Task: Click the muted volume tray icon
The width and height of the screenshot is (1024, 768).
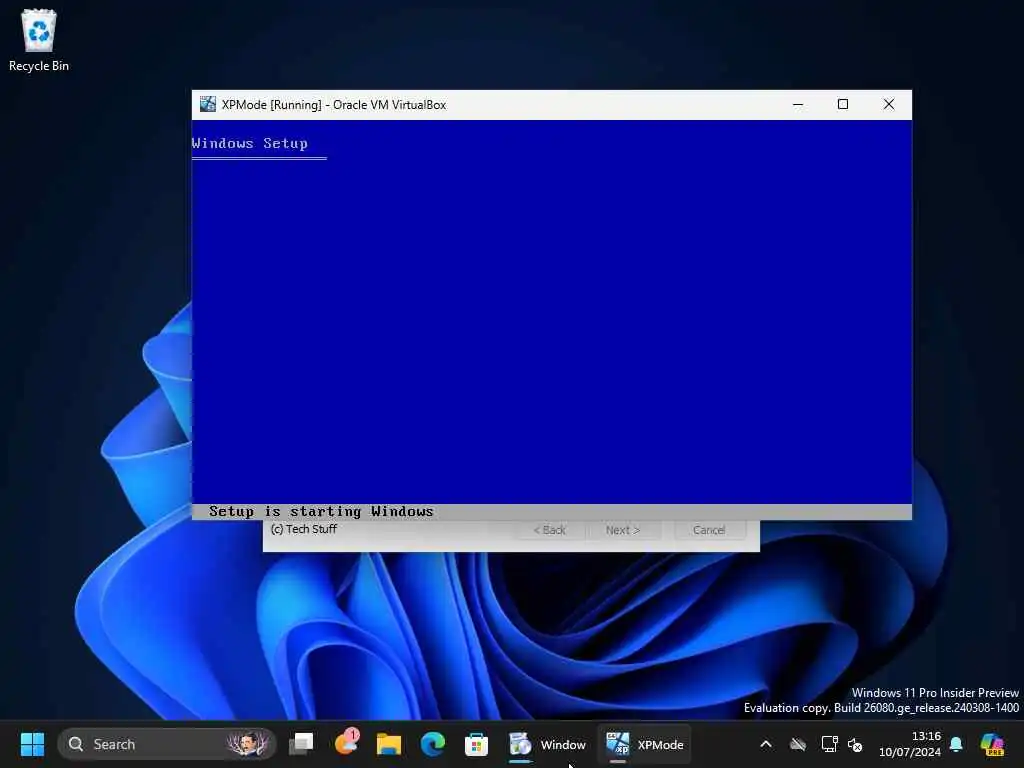Action: 855,744
